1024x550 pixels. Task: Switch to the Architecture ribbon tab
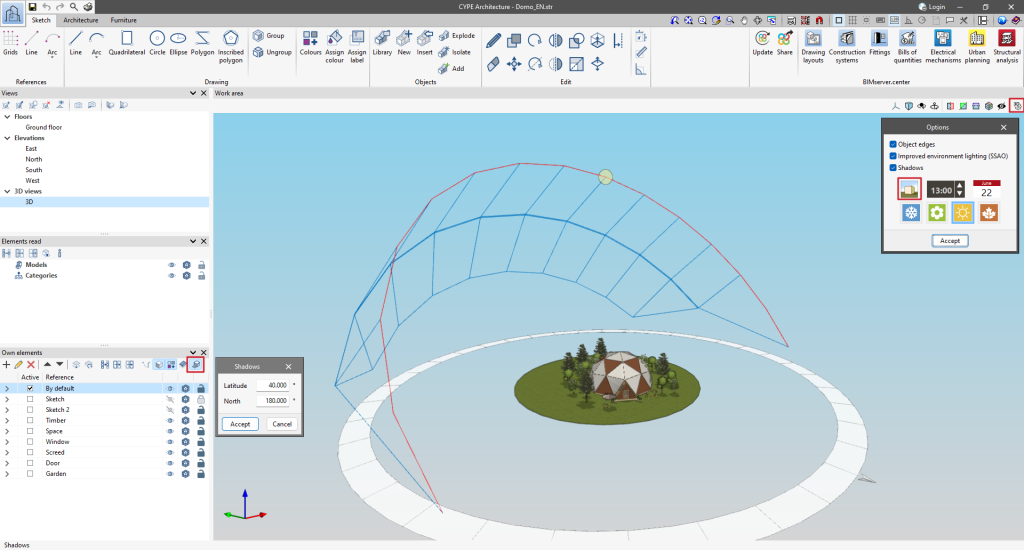point(81,19)
